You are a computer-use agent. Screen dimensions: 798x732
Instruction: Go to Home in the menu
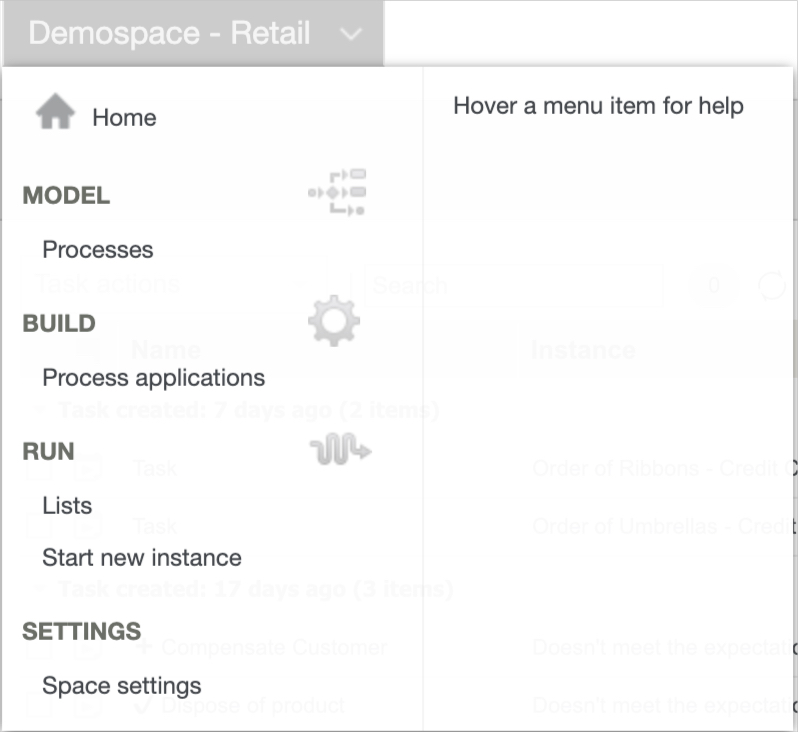click(124, 118)
